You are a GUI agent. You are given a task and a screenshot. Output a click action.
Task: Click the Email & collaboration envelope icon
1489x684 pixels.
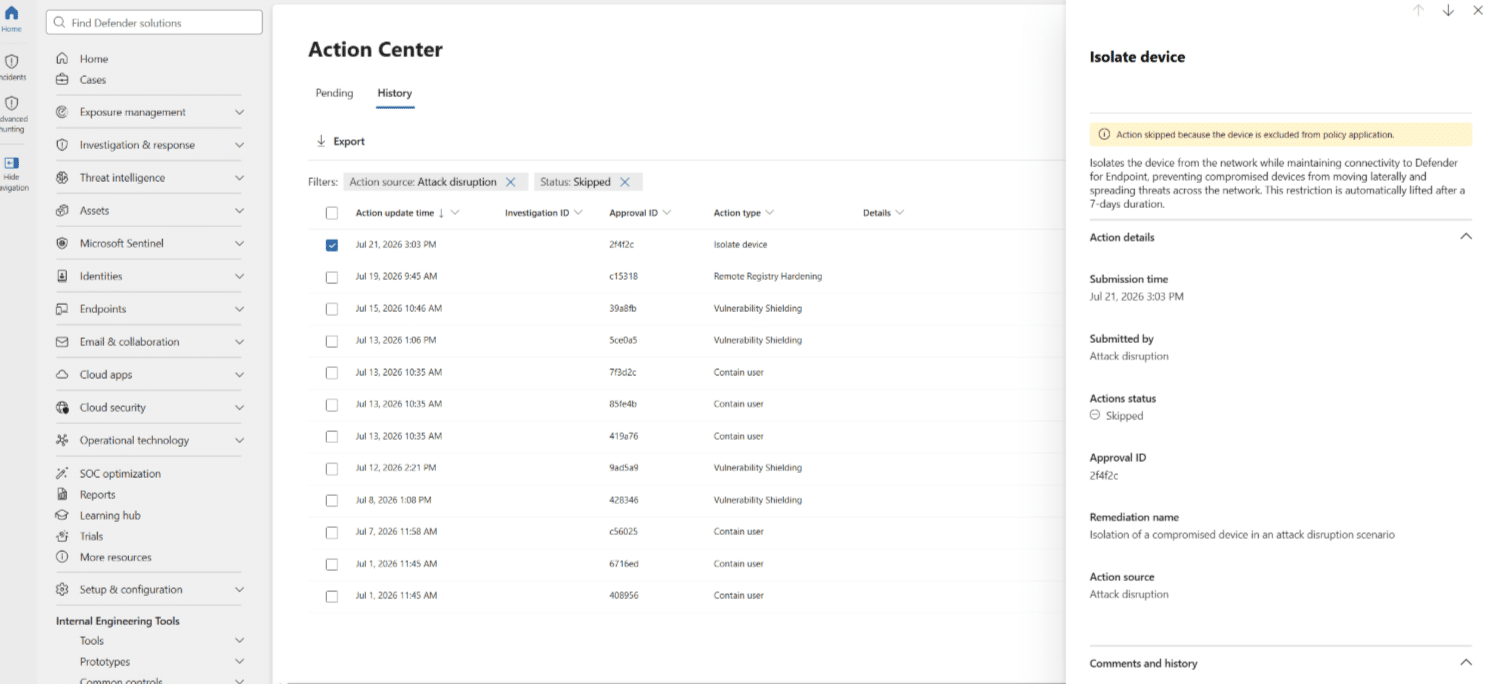(x=62, y=342)
